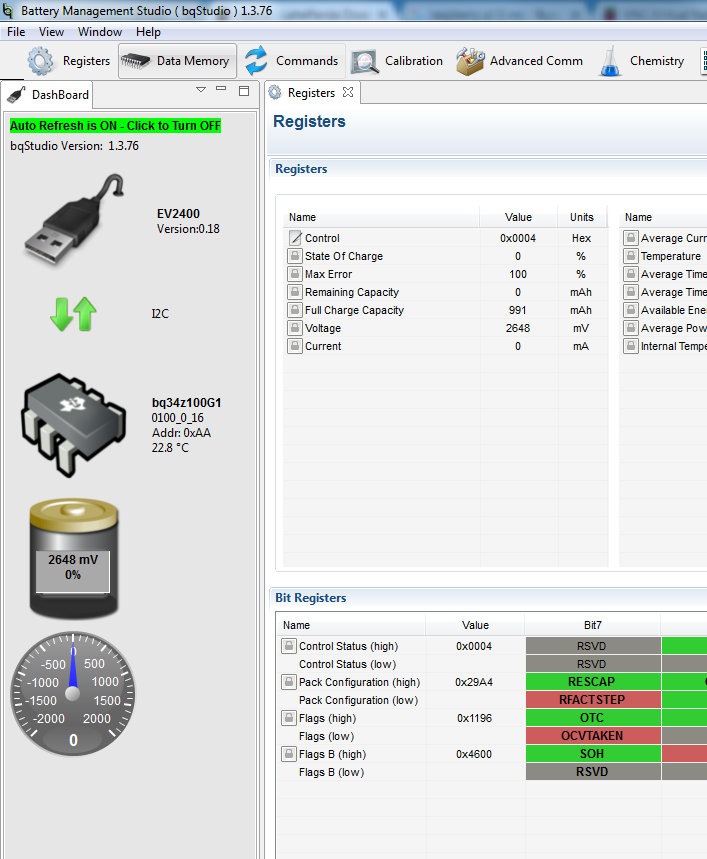This screenshot has height=859, width=707.
Task: Click RSVD cell in Flags B (low) row
Action: point(593,772)
